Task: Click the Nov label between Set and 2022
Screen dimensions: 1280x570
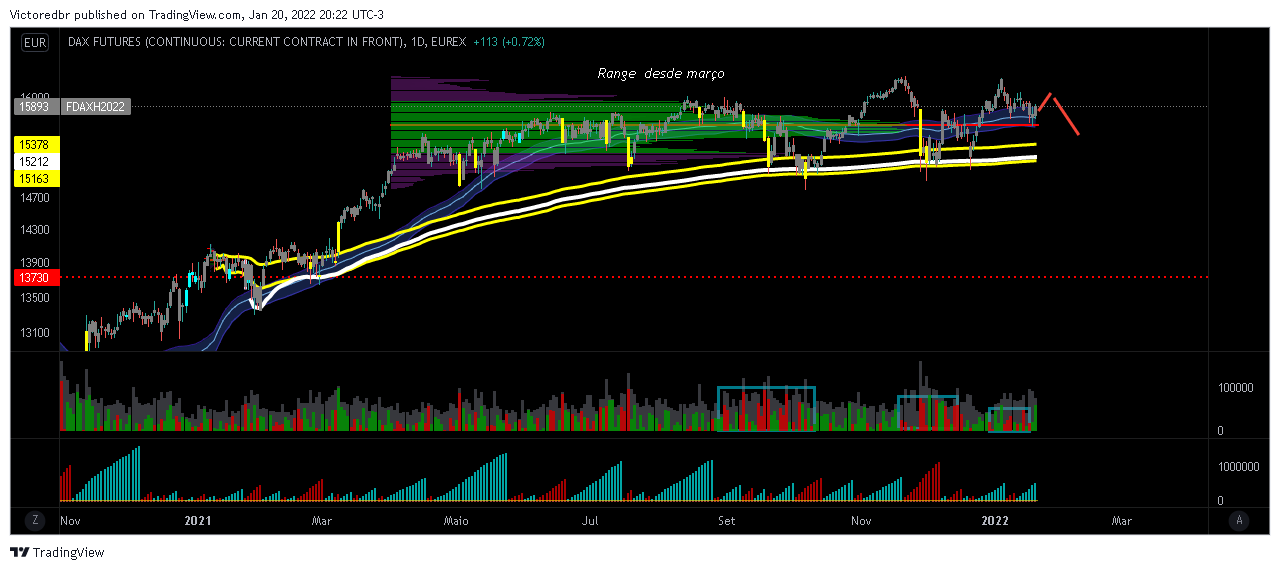Action: click(860, 521)
